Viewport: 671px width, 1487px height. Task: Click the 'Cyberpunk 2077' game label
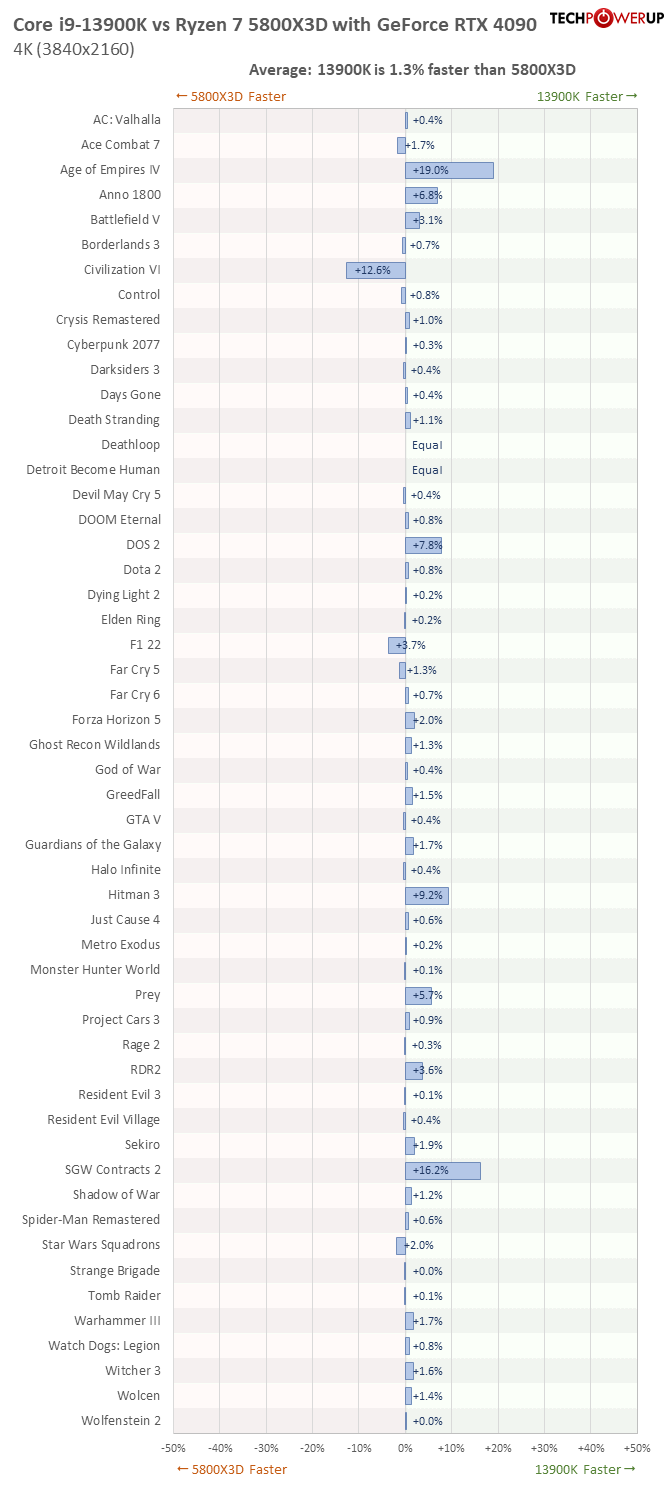click(113, 345)
